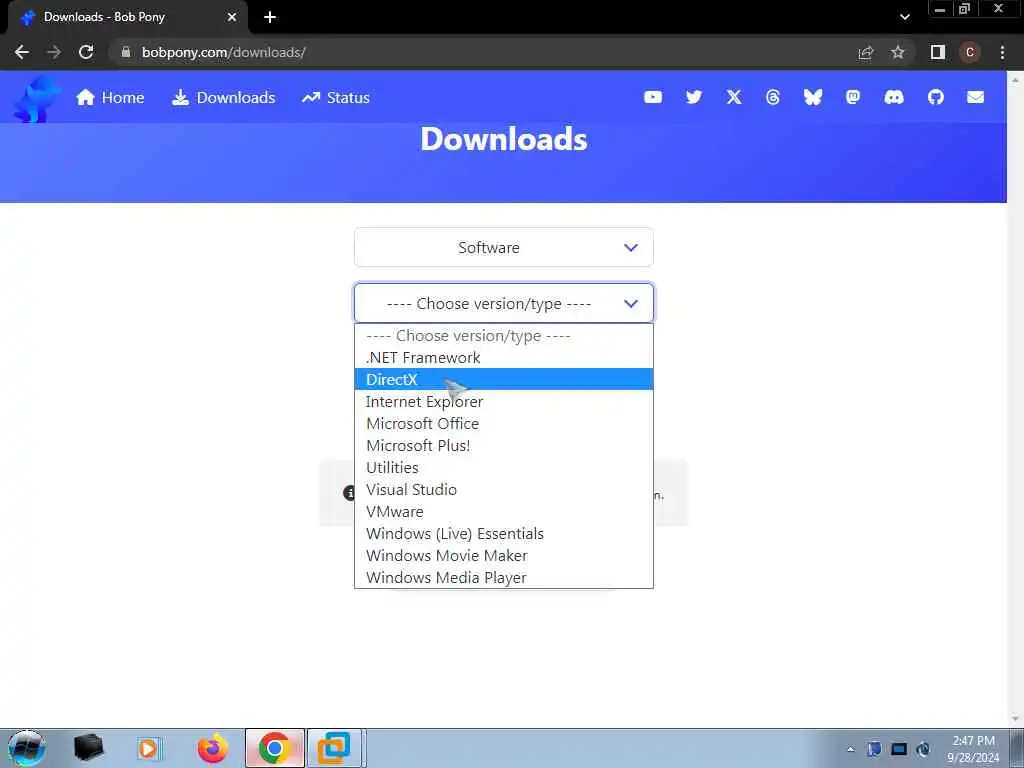Open the Mastodon social icon
This screenshot has width=1024, height=768.
point(853,97)
